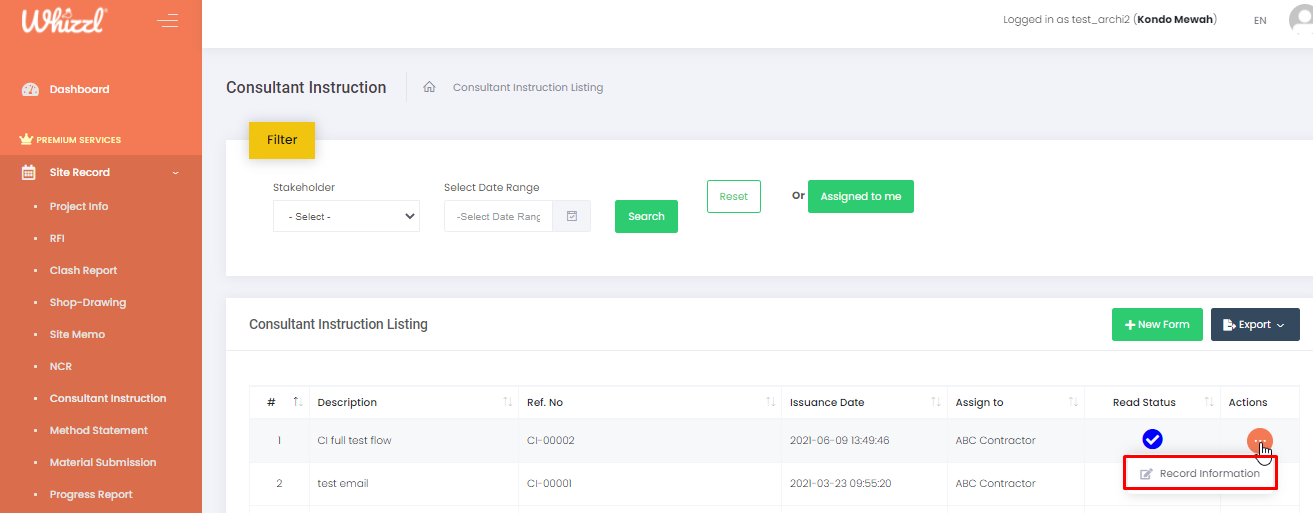
Task: Expand the Export dropdown button
Action: 1255,324
